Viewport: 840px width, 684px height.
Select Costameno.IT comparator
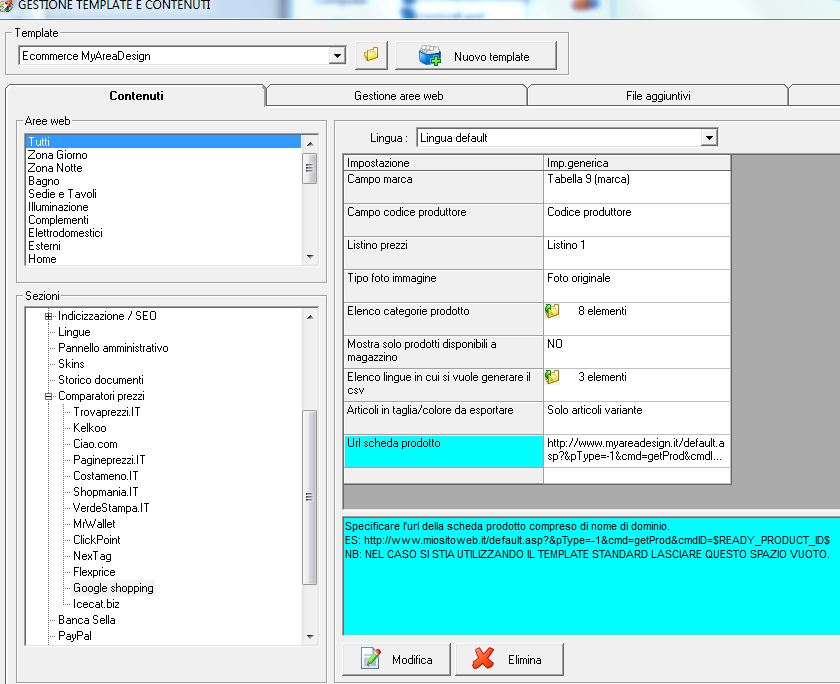pyautogui.click(x=106, y=476)
